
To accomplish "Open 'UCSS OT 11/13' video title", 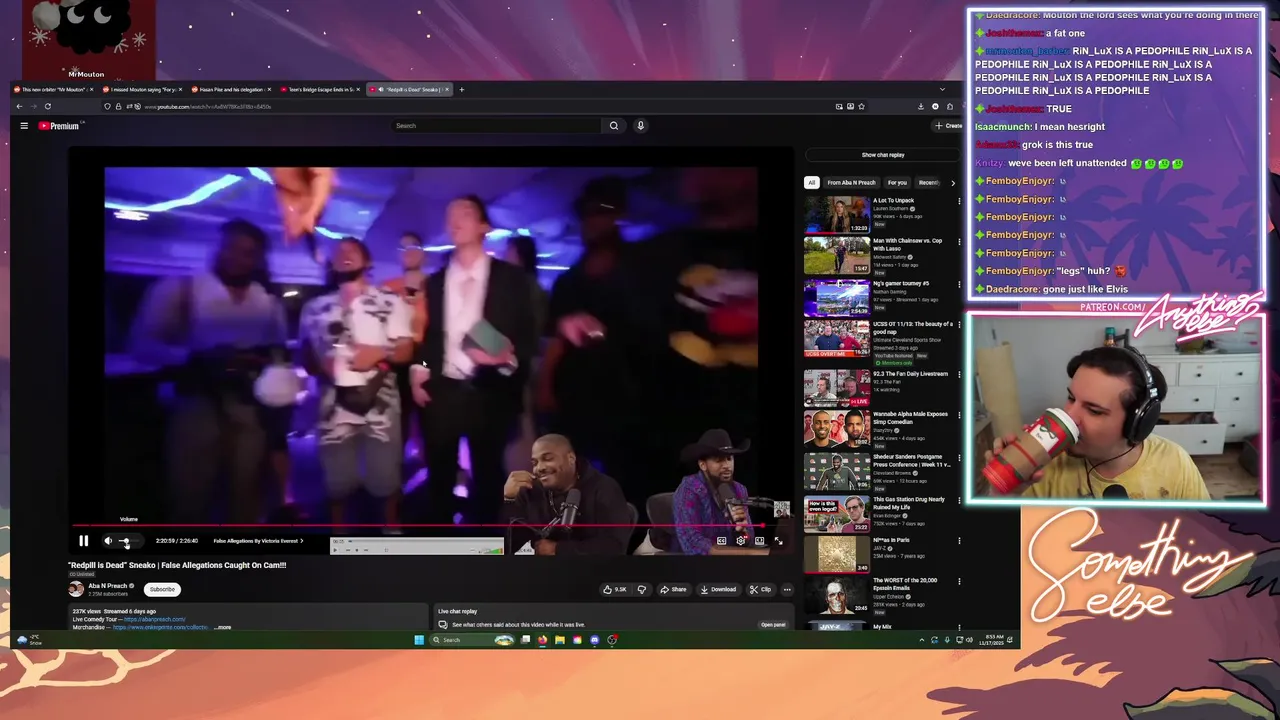I will 913,328.
